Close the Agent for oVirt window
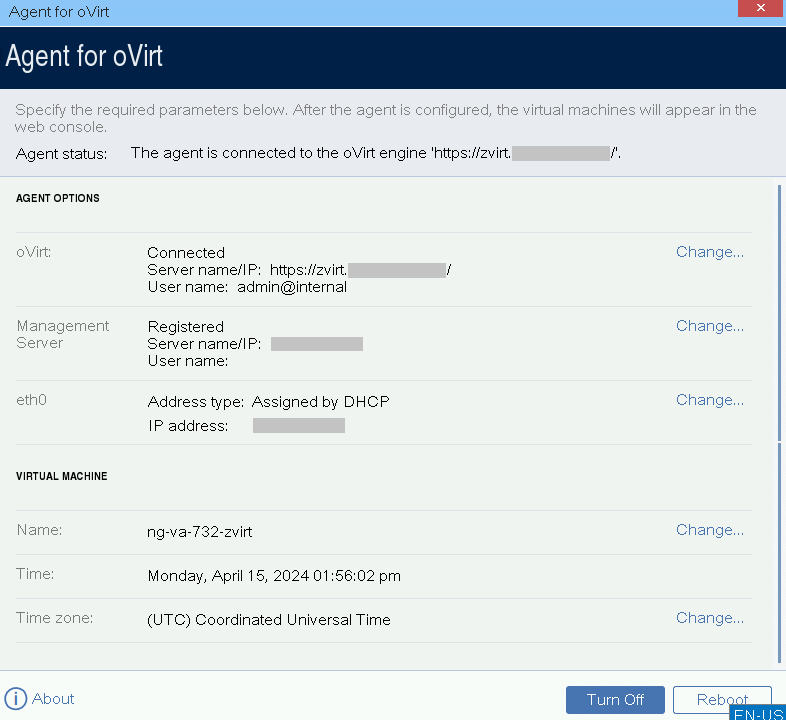The width and height of the screenshot is (786, 720). pos(761,8)
